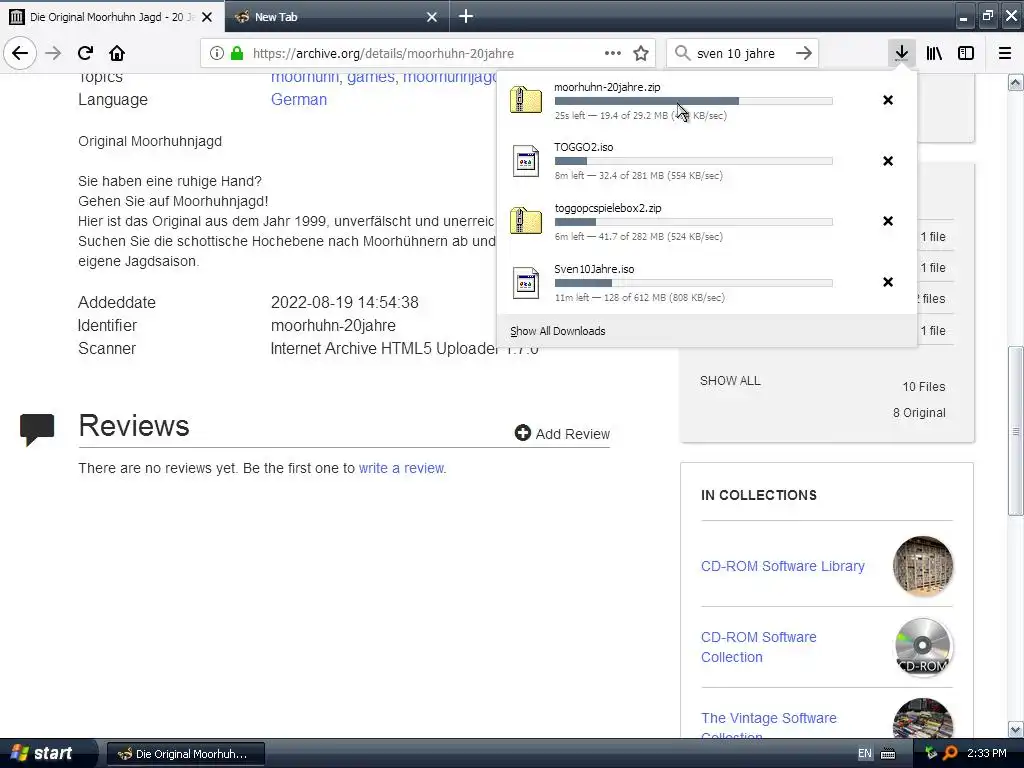Click the vertical scrollbar down arrow
This screenshot has height=768, width=1024.
coord(1016,729)
